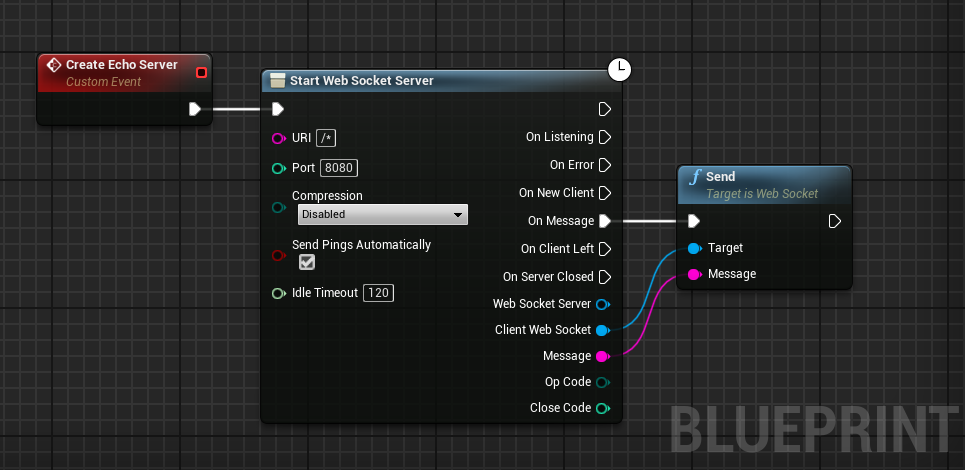The image size is (965, 470).
Task: Click the Idle Timeout value field showing 120
Action: pyautogui.click(x=378, y=293)
